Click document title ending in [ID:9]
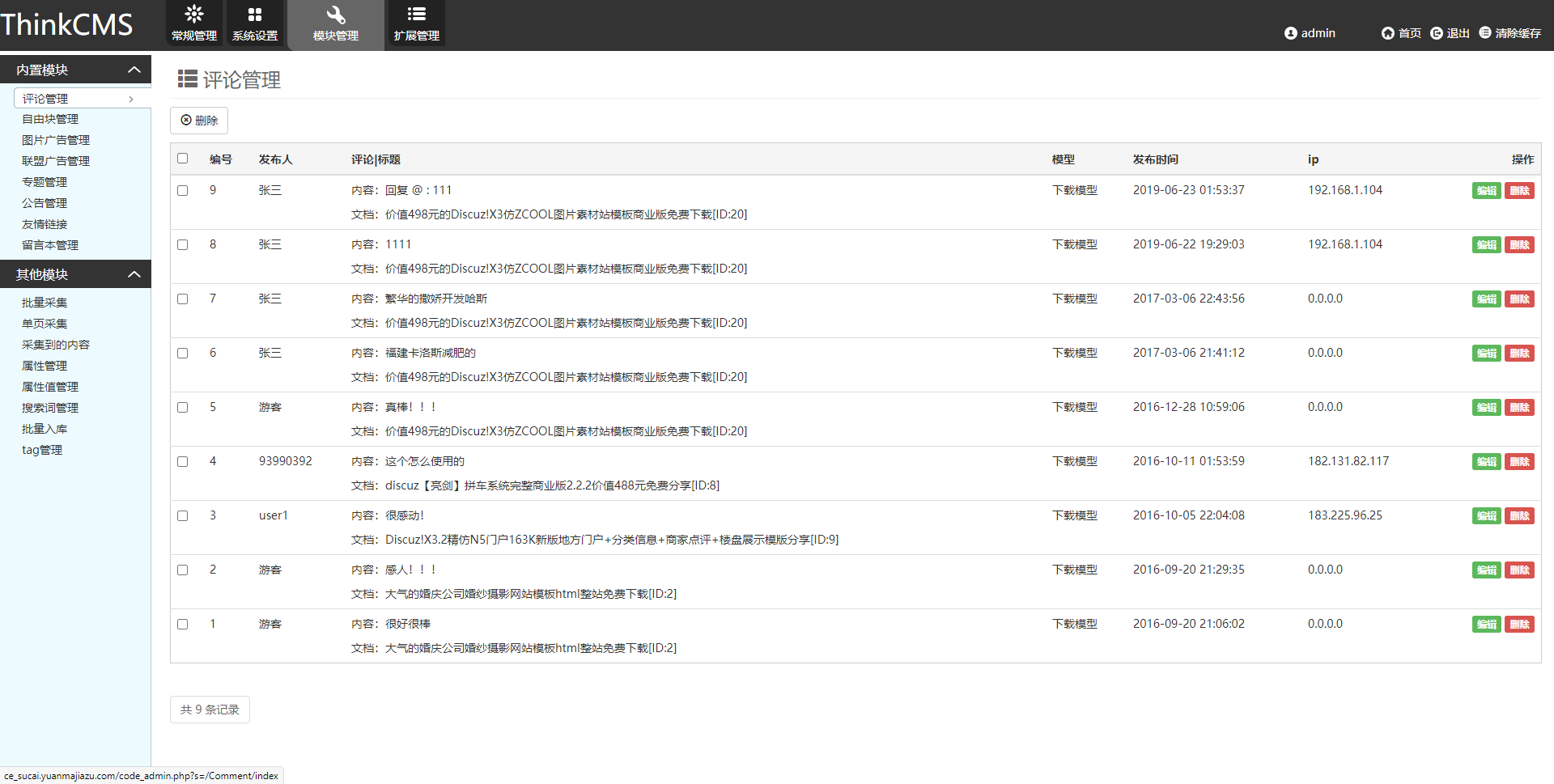 [612, 540]
